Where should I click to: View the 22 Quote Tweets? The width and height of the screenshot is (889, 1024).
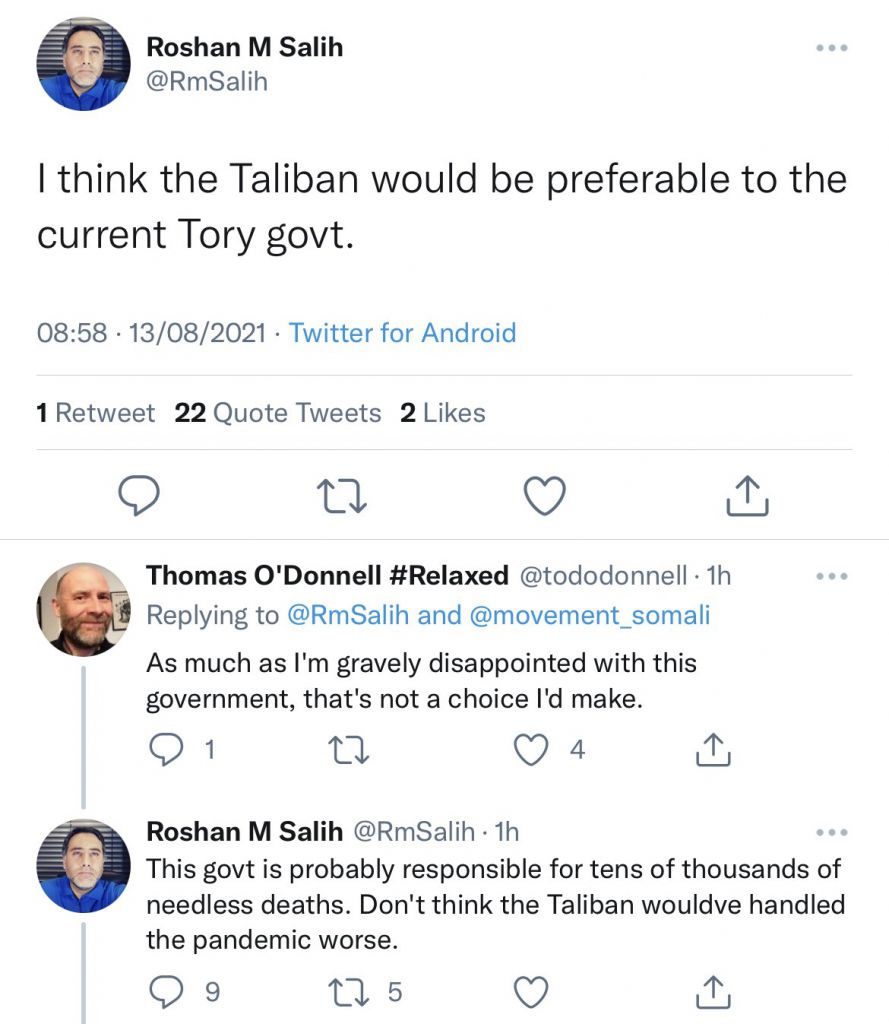[x=278, y=413]
